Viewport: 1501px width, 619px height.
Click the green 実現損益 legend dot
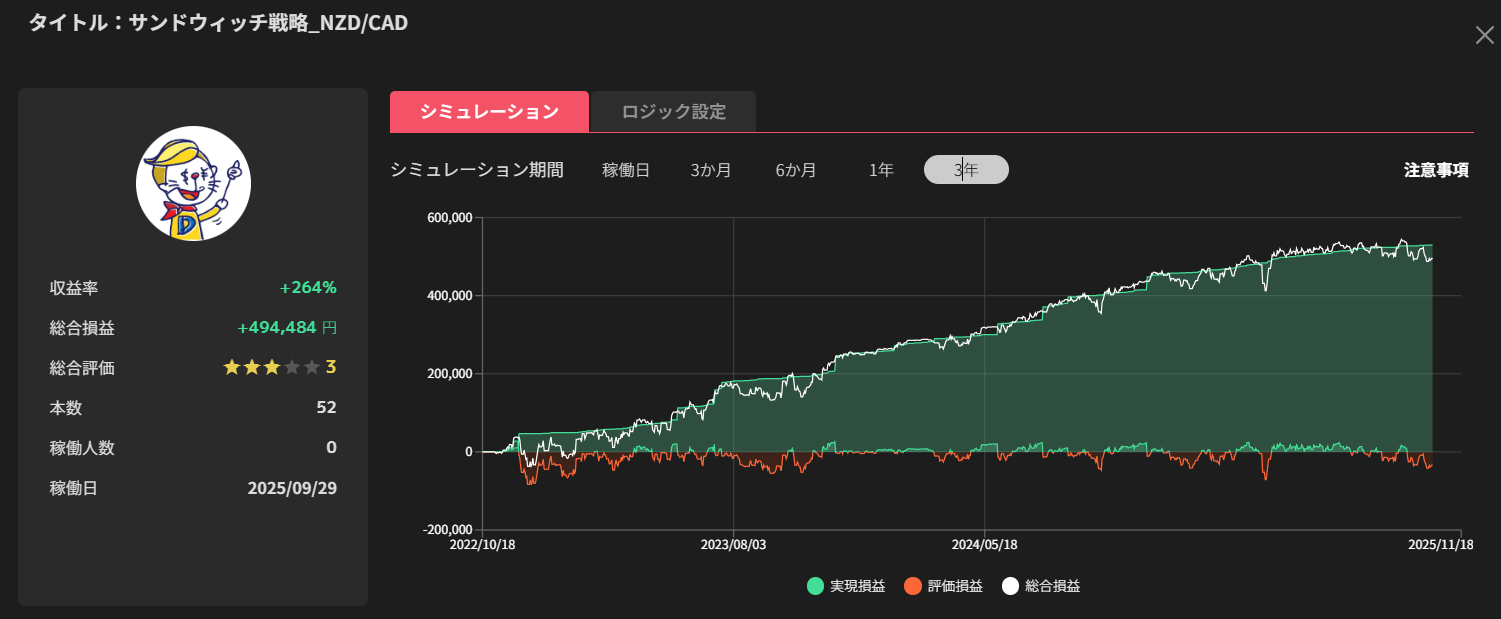pyautogui.click(x=815, y=586)
